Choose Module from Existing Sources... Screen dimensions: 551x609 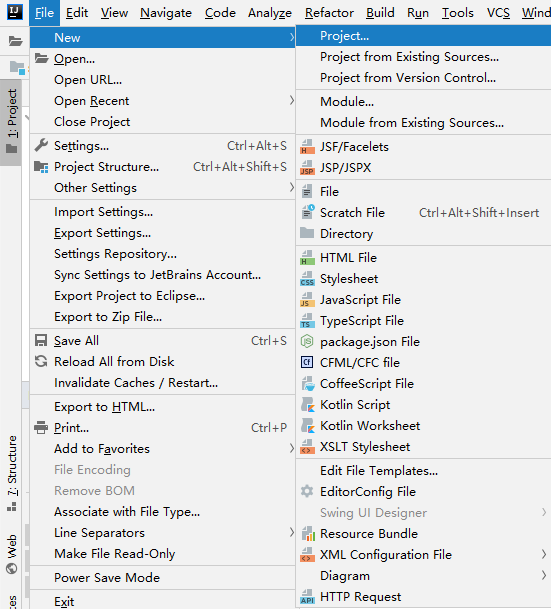tap(423, 123)
